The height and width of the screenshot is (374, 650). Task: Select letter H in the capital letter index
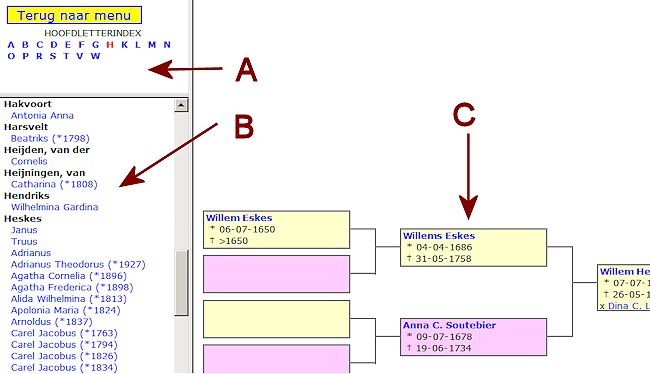(110, 45)
